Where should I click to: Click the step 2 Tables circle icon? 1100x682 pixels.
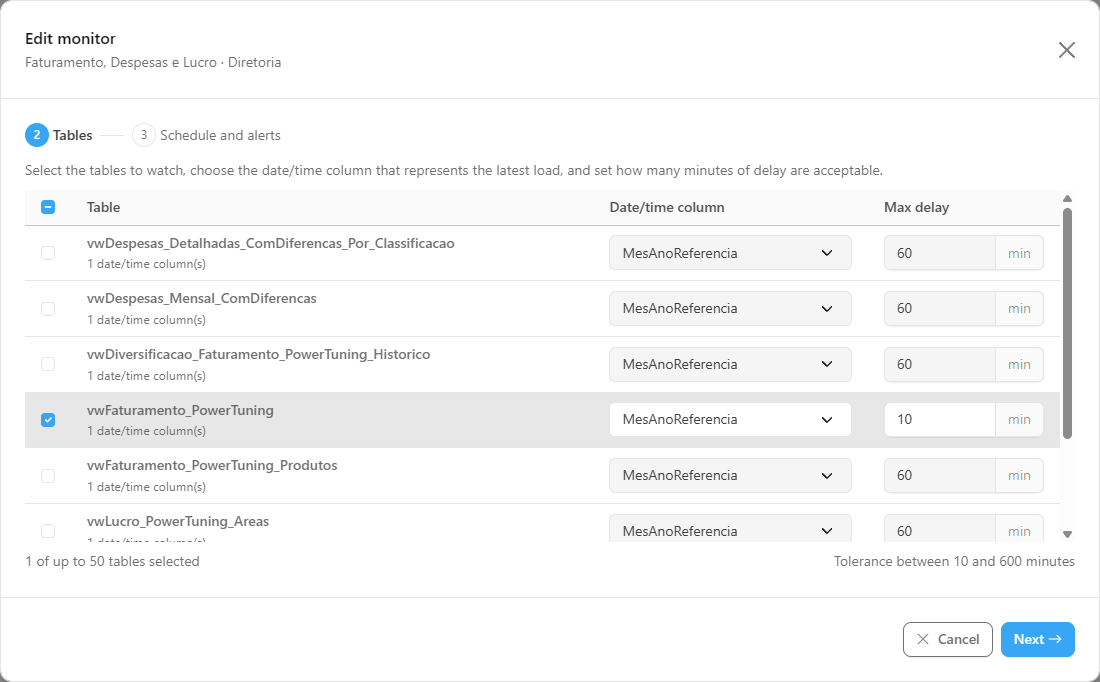[36, 135]
